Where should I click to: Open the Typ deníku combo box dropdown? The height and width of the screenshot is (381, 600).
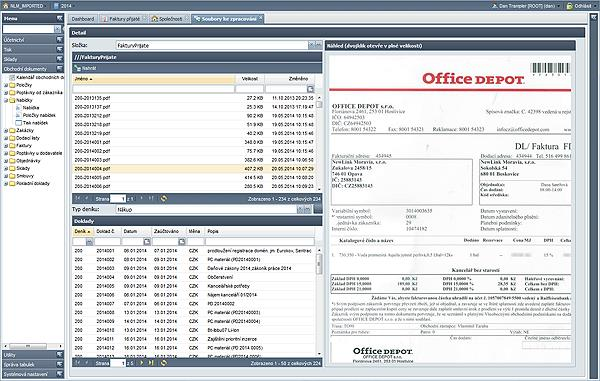pos(307,209)
